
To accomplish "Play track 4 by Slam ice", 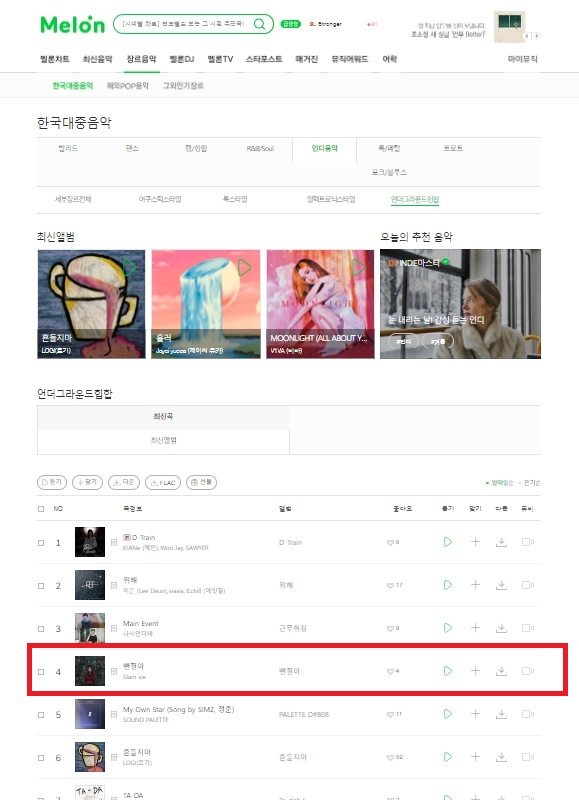I will (x=447, y=671).
